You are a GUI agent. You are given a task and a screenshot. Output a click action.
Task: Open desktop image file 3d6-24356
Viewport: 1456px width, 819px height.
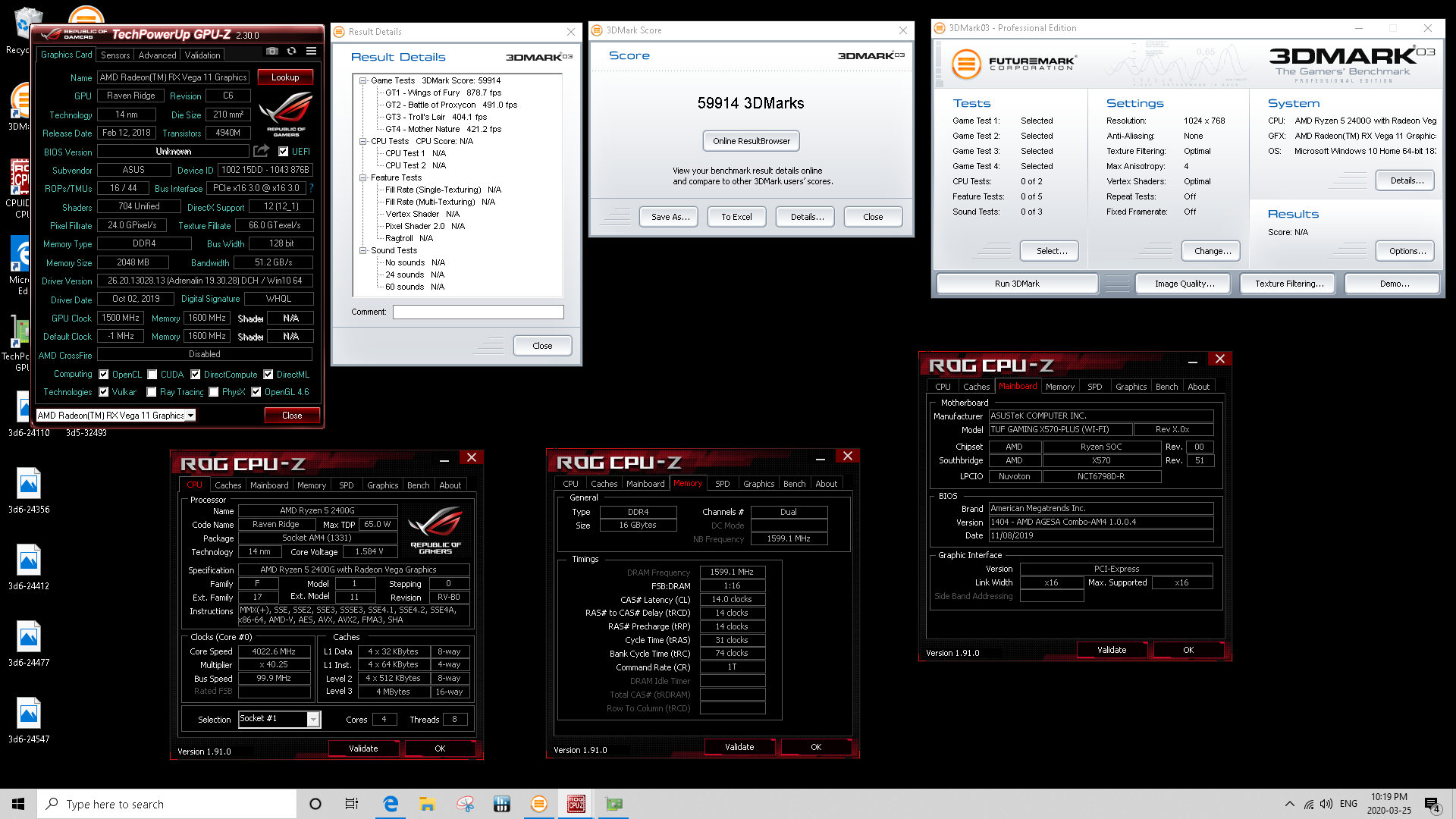coord(29,491)
